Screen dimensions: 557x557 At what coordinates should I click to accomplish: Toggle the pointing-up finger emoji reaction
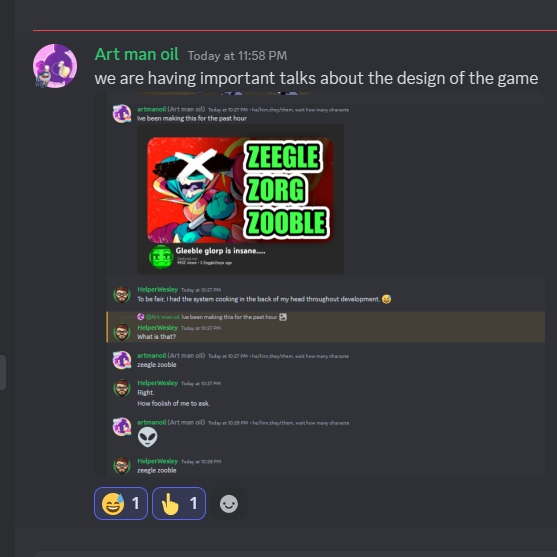[179, 503]
